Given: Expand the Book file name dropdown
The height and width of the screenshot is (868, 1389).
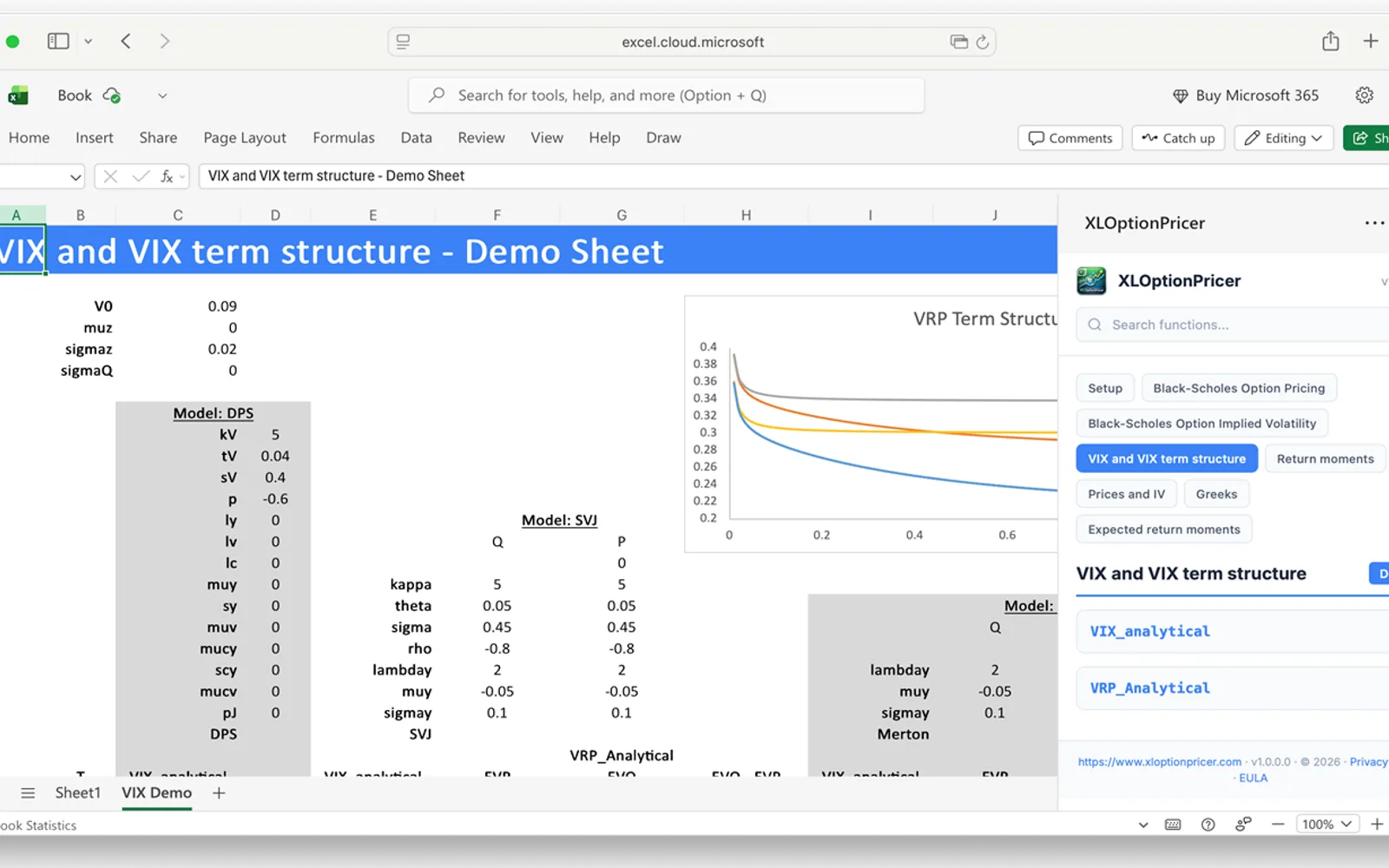Looking at the screenshot, I should click(x=162, y=95).
